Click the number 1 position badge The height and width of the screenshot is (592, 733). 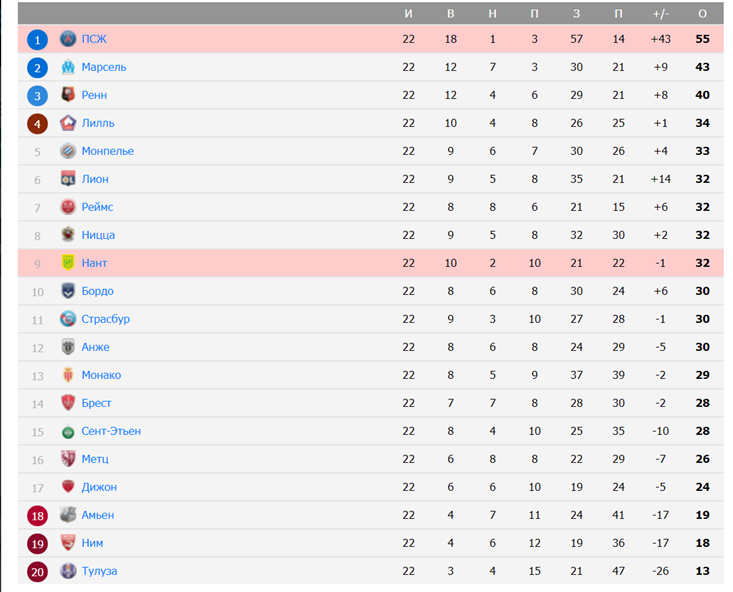[x=37, y=40]
